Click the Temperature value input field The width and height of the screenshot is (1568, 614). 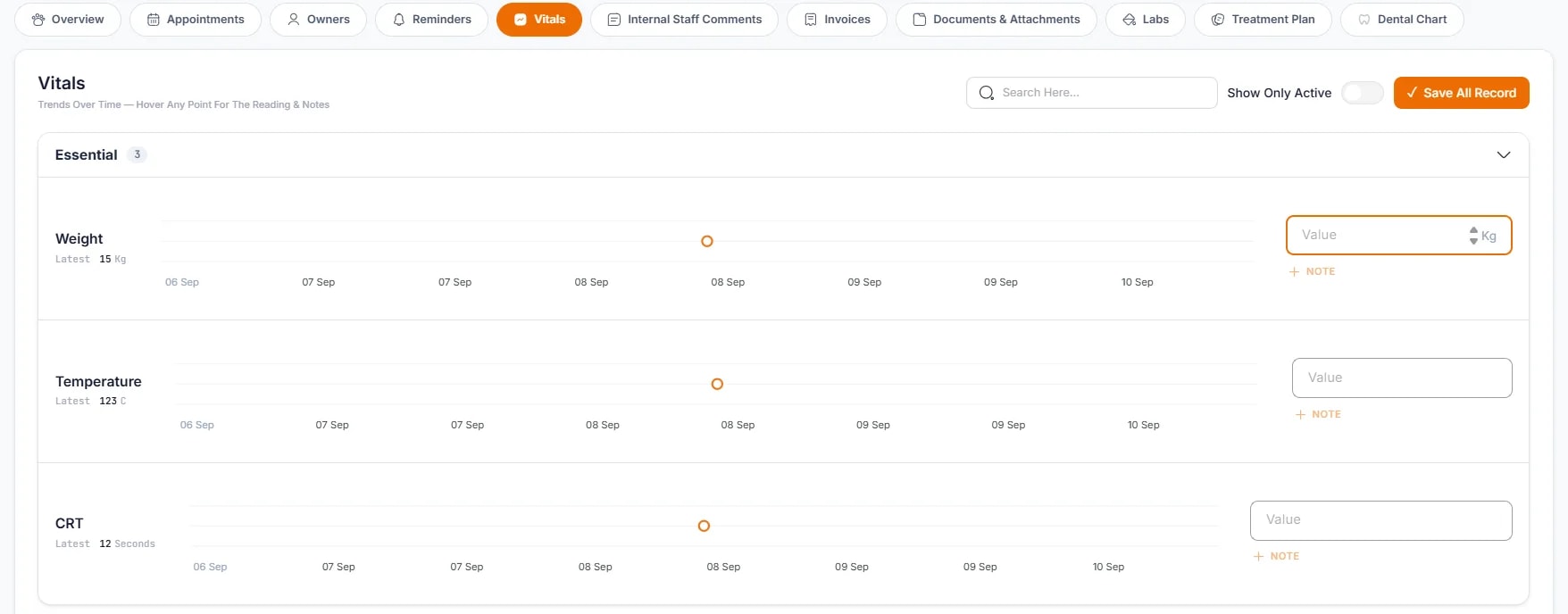(1402, 378)
